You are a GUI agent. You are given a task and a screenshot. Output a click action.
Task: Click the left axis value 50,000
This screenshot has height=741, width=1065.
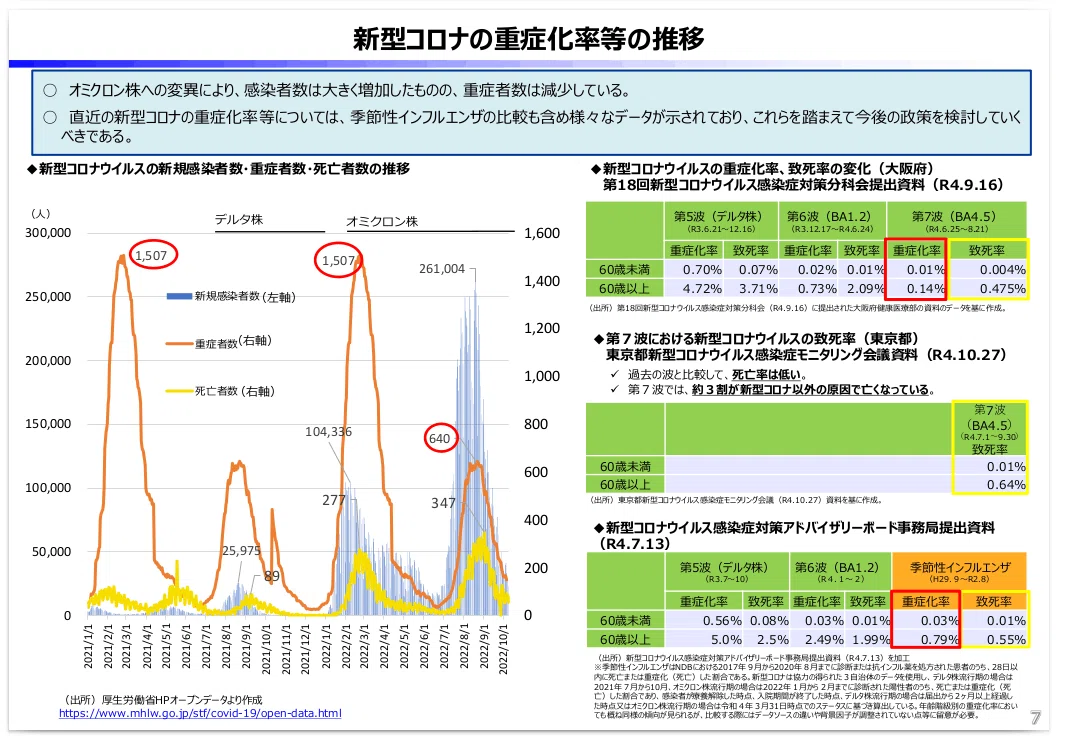pos(52,552)
